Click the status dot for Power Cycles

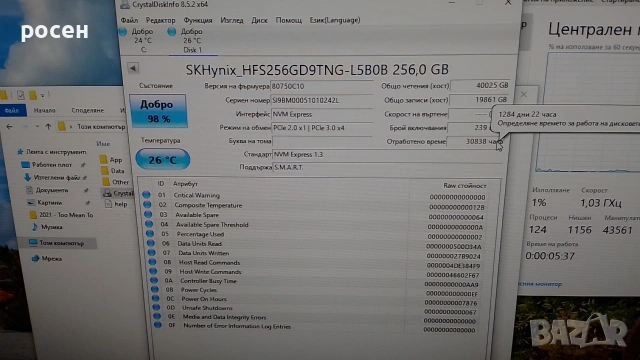pyautogui.click(x=155, y=289)
